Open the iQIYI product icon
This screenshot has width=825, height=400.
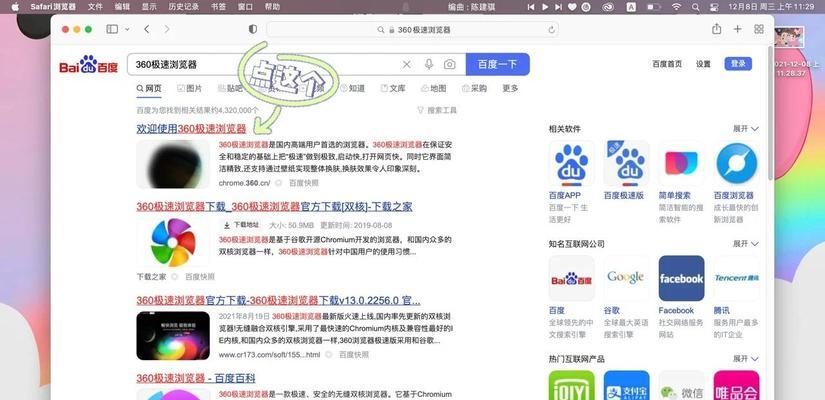coord(571,386)
